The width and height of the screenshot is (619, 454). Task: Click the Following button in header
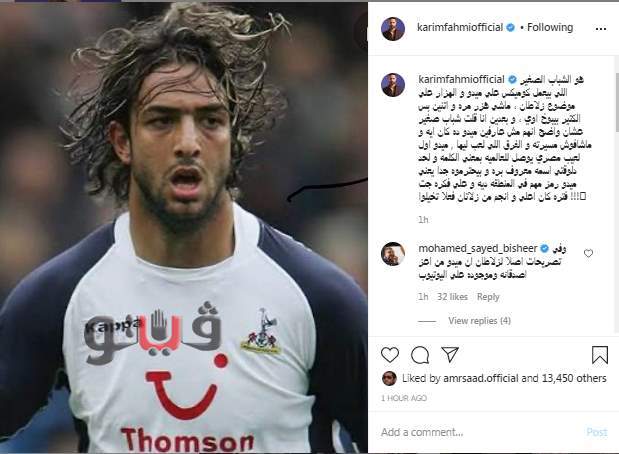pos(550,27)
